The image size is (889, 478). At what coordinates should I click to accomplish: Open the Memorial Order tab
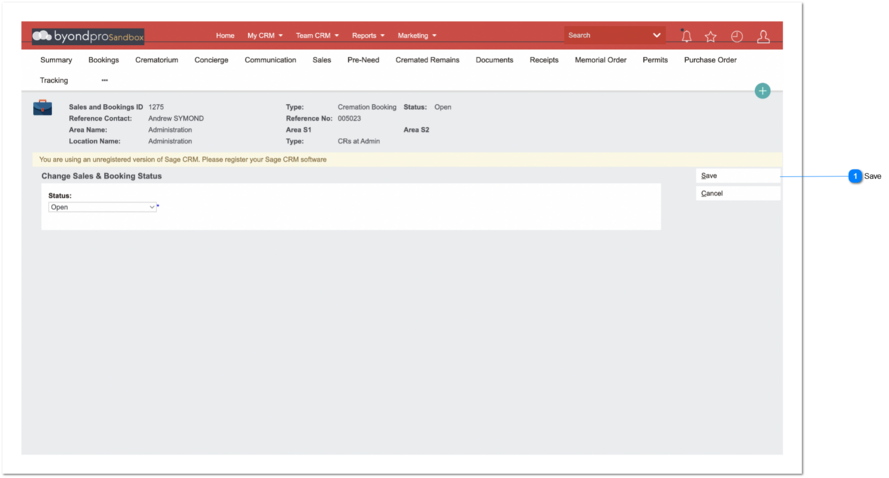[x=600, y=60]
